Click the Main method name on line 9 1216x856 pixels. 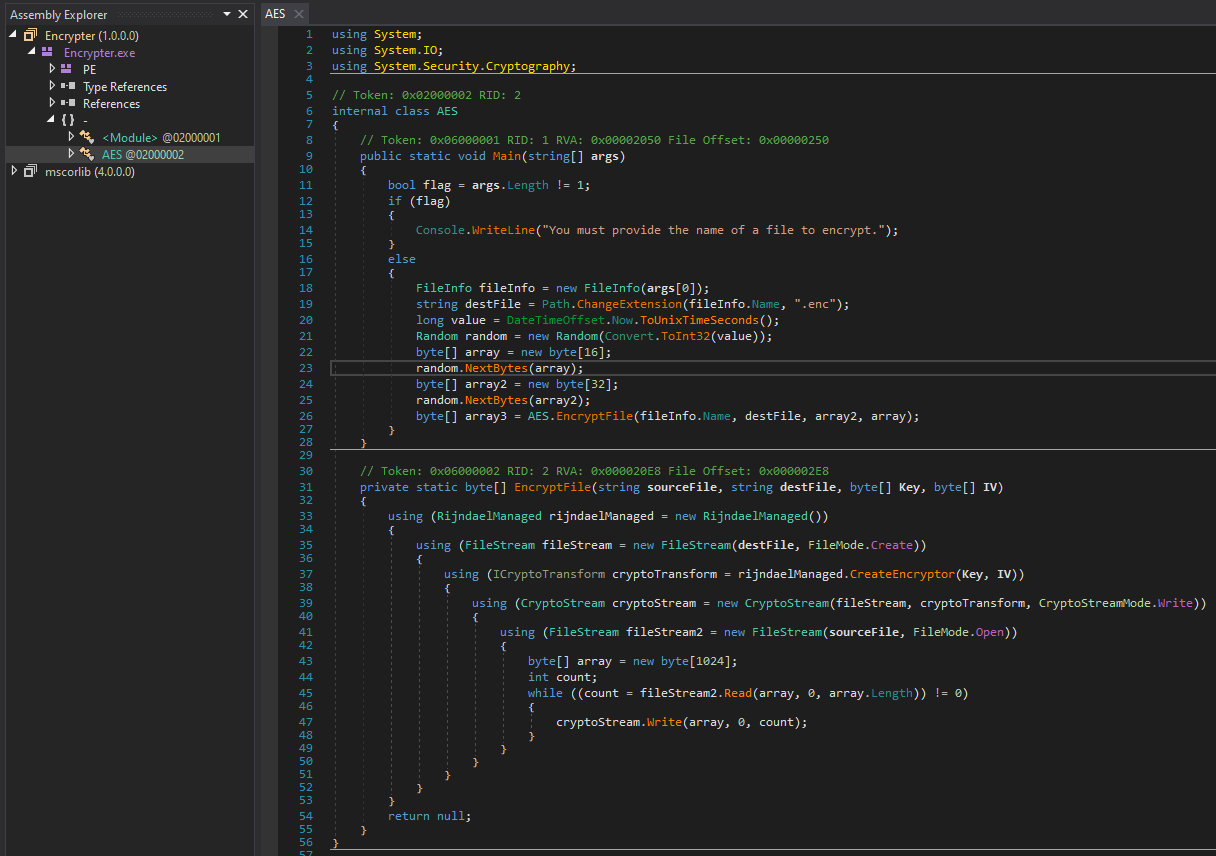[x=507, y=156]
